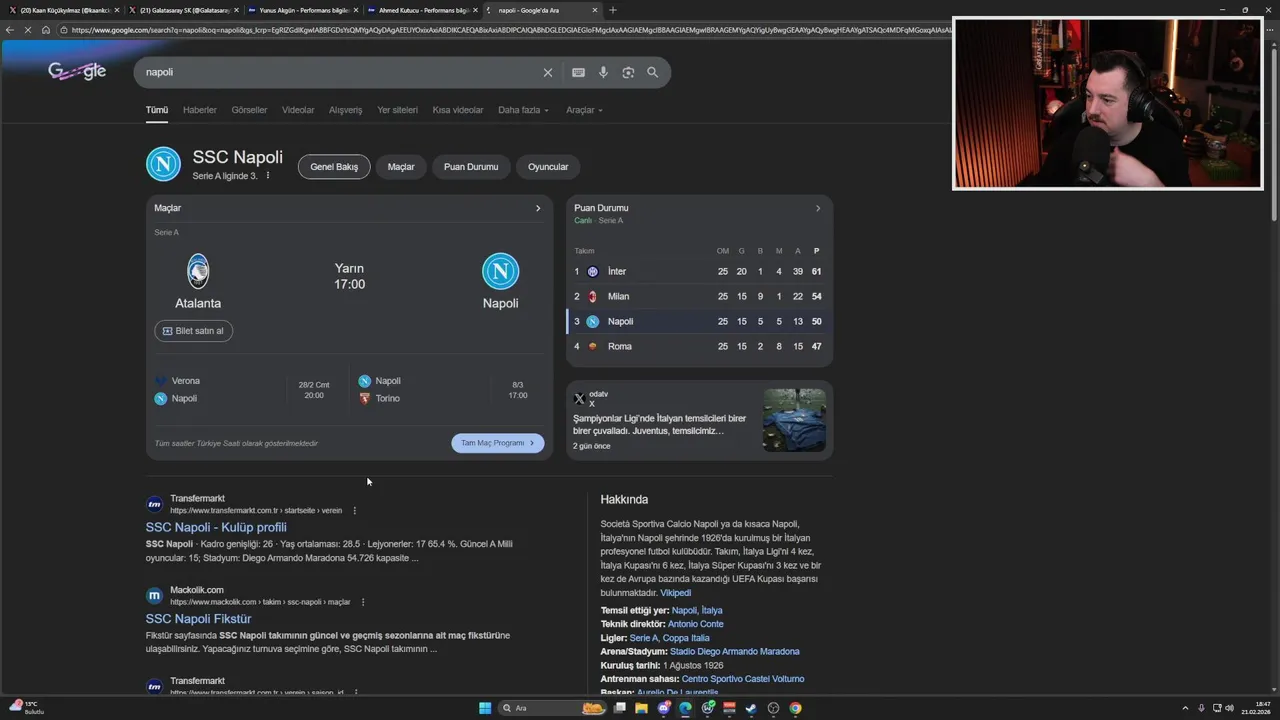This screenshot has width=1280, height=720.
Task: Open Discord from the taskbar
Action: [663, 708]
